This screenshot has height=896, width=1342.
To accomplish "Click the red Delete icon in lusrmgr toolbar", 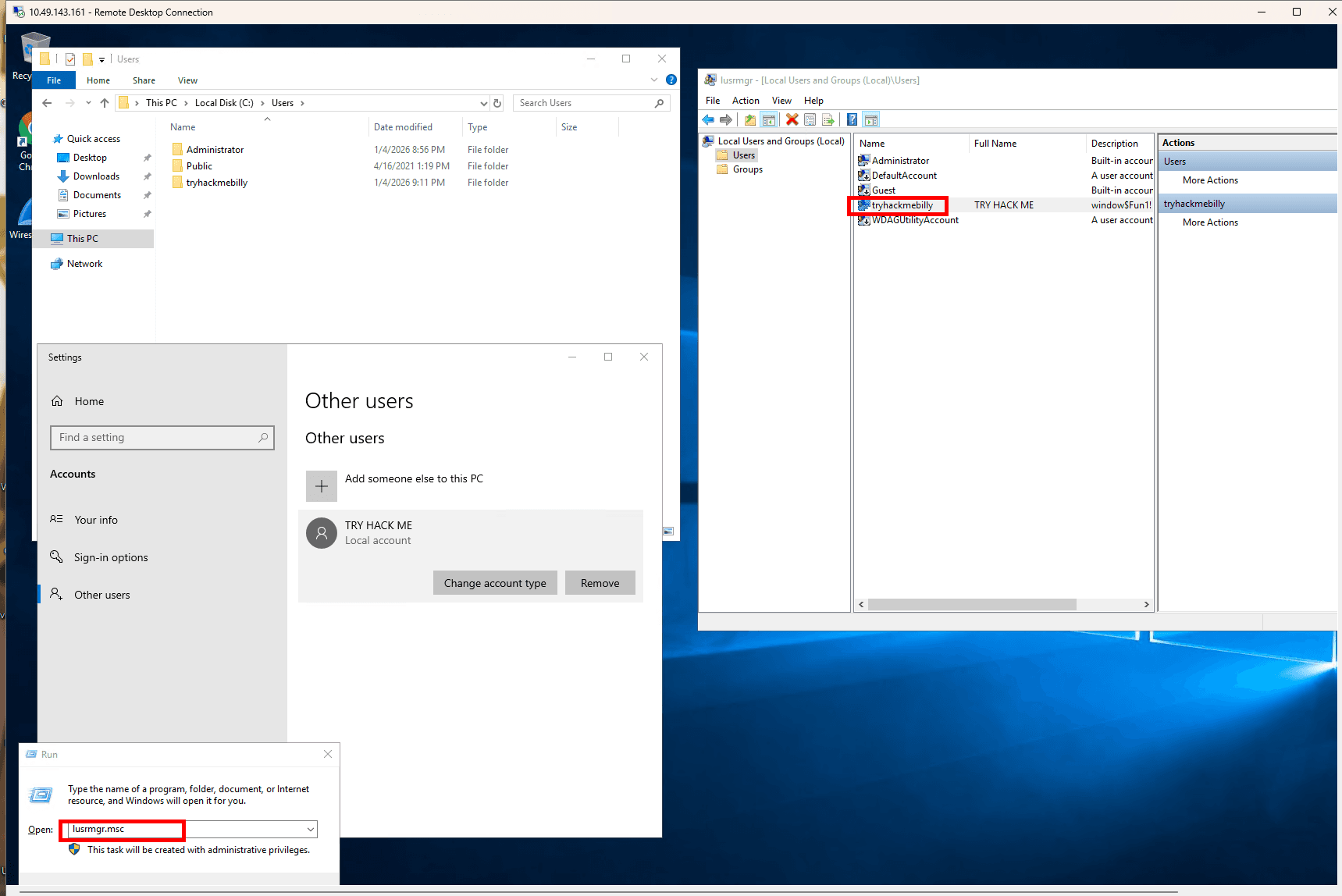I will coord(792,119).
